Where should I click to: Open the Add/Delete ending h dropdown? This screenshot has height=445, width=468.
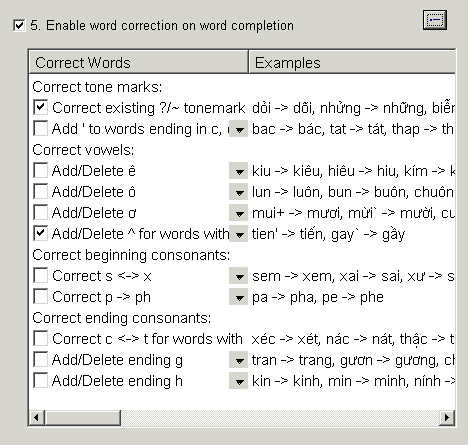pyautogui.click(x=238, y=381)
